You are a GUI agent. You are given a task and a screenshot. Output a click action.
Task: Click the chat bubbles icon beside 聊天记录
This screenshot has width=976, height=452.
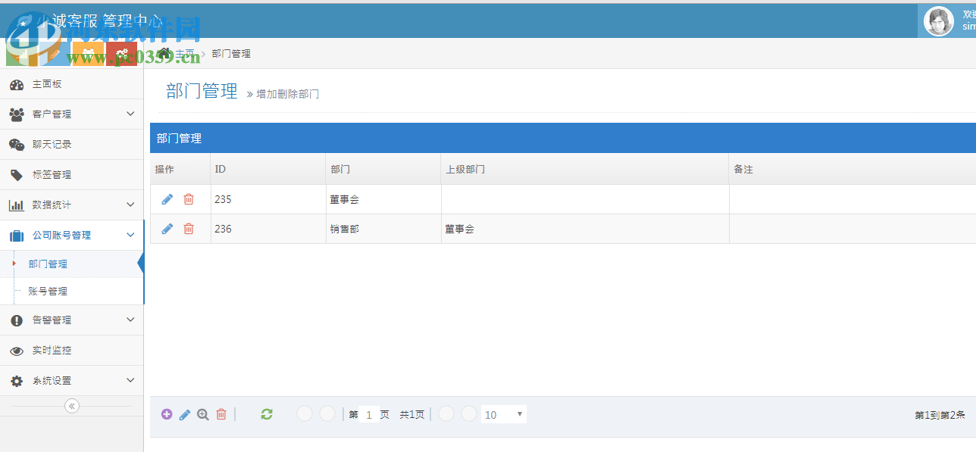click(x=17, y=144)
